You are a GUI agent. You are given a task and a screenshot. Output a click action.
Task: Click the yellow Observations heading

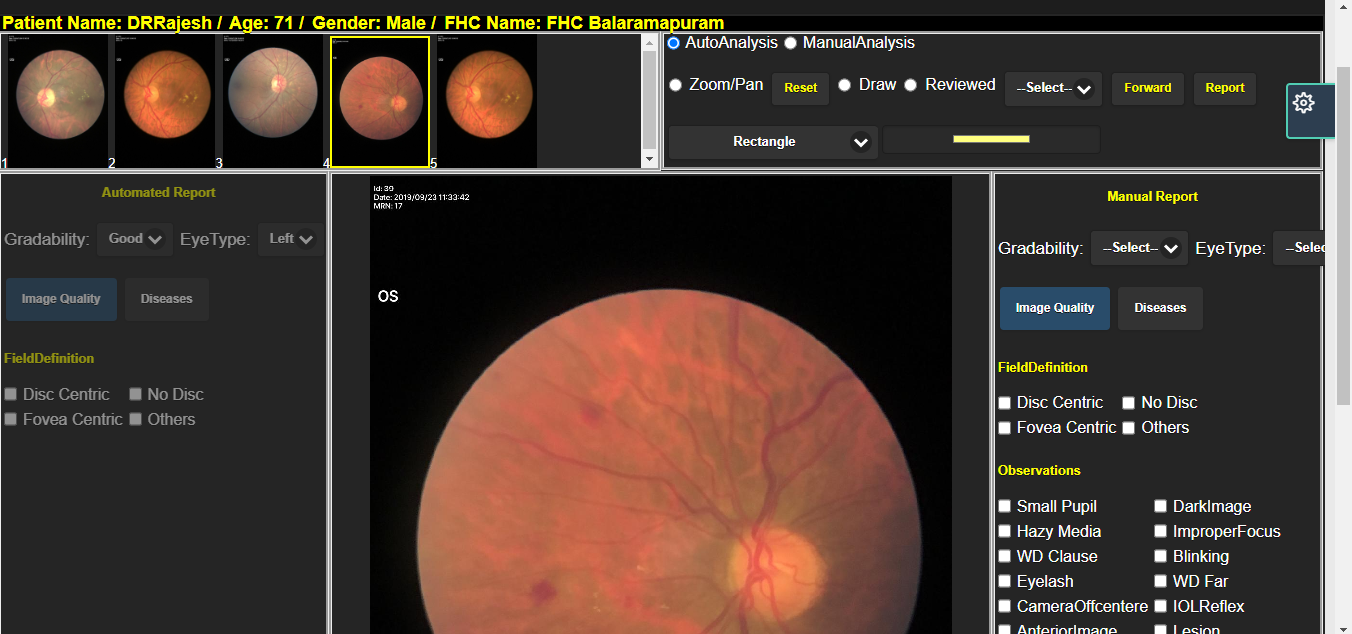tap(1039, 470)
